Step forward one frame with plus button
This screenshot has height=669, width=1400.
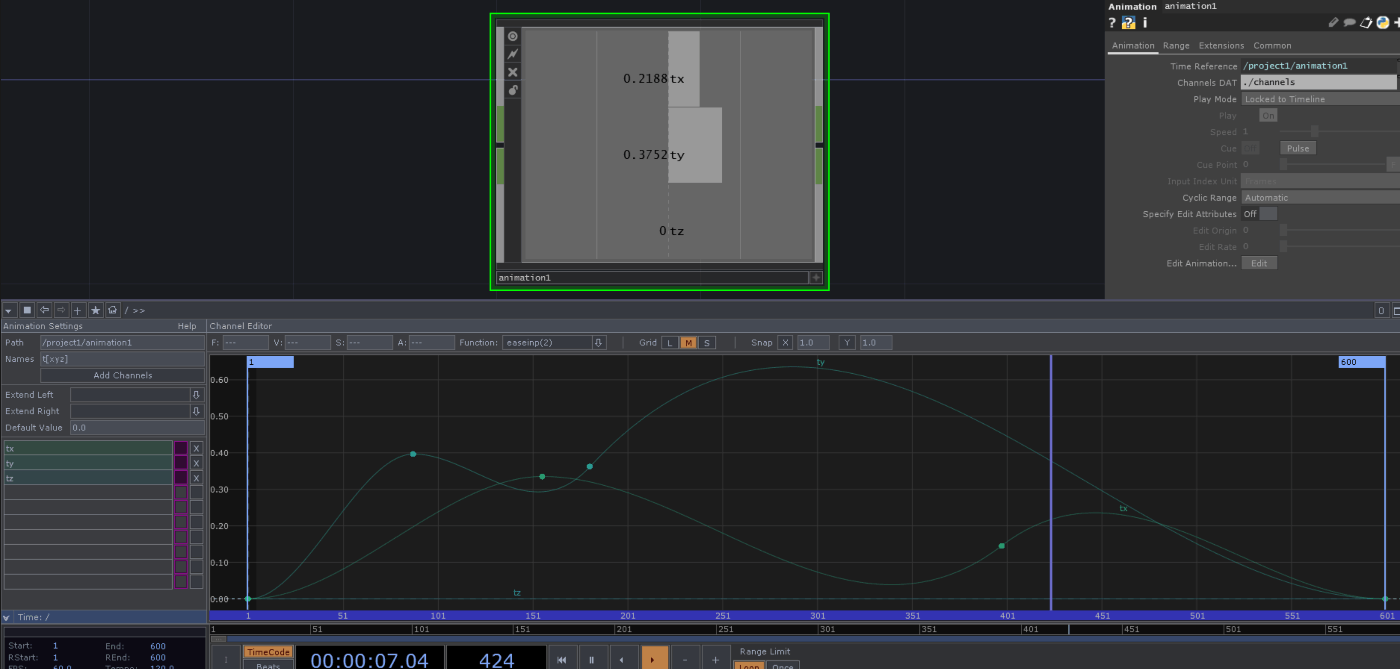click(x=716, y=660)
